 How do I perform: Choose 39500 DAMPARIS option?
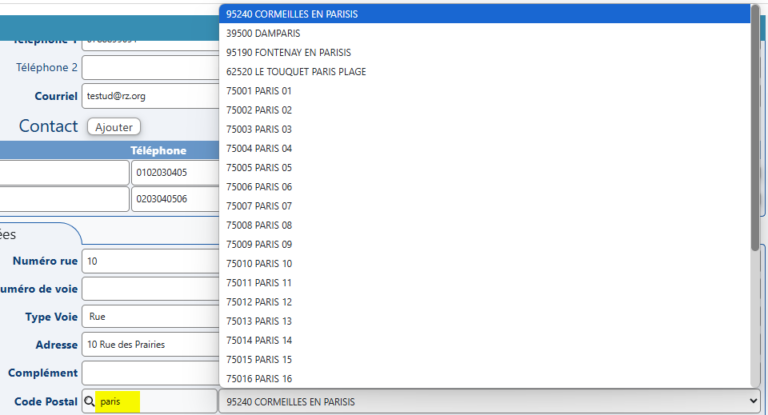tap(257, 33)
